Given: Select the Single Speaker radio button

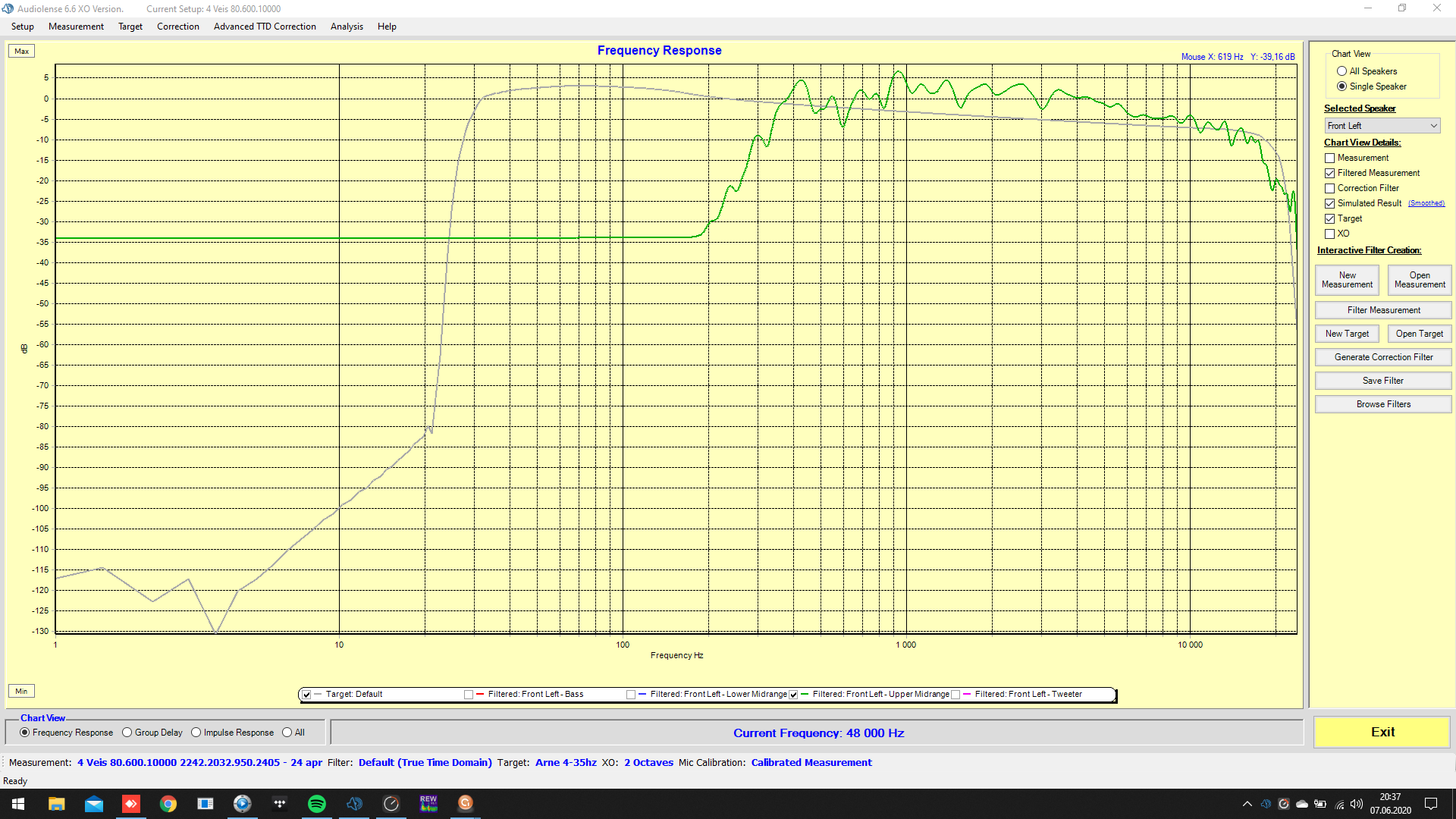Looking at the screenshot, I should tap(1341, 86).
